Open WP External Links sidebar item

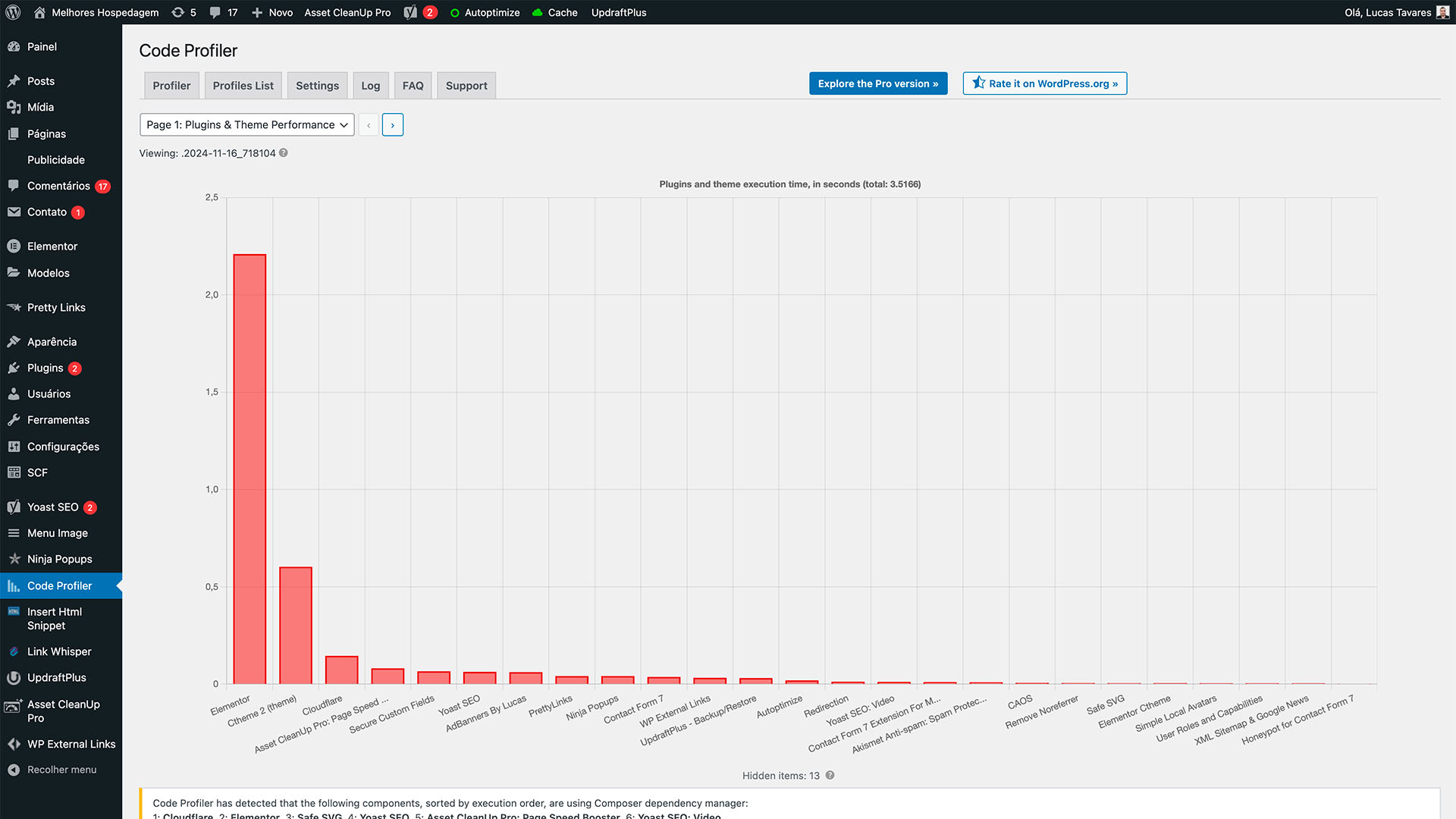click(61, 744)
